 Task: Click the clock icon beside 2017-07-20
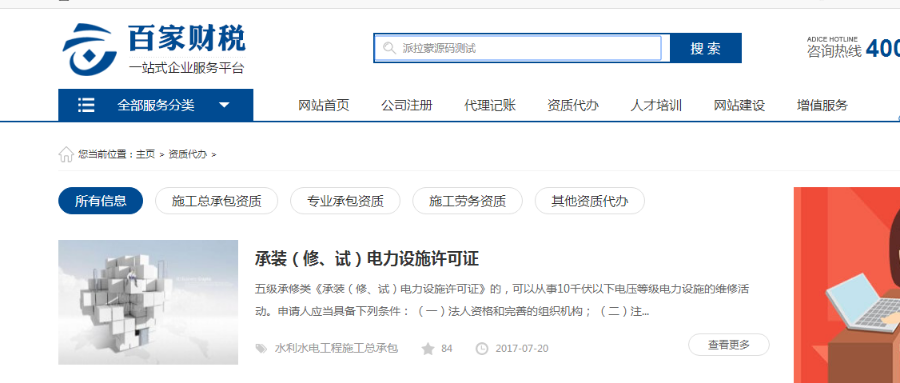(x=482, y=349)
